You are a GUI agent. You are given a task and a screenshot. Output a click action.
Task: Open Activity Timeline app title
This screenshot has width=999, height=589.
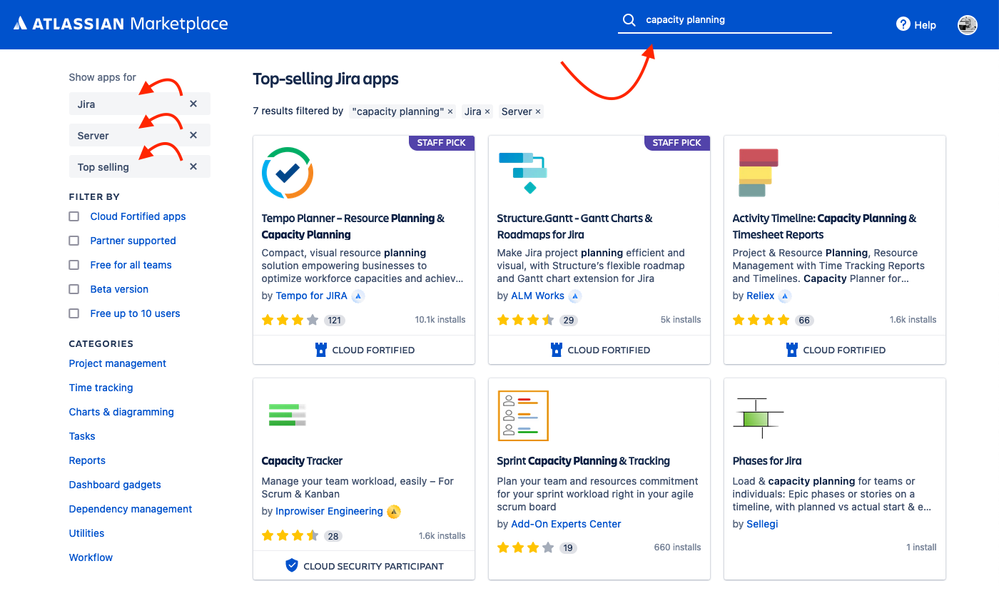click(824, 226)
